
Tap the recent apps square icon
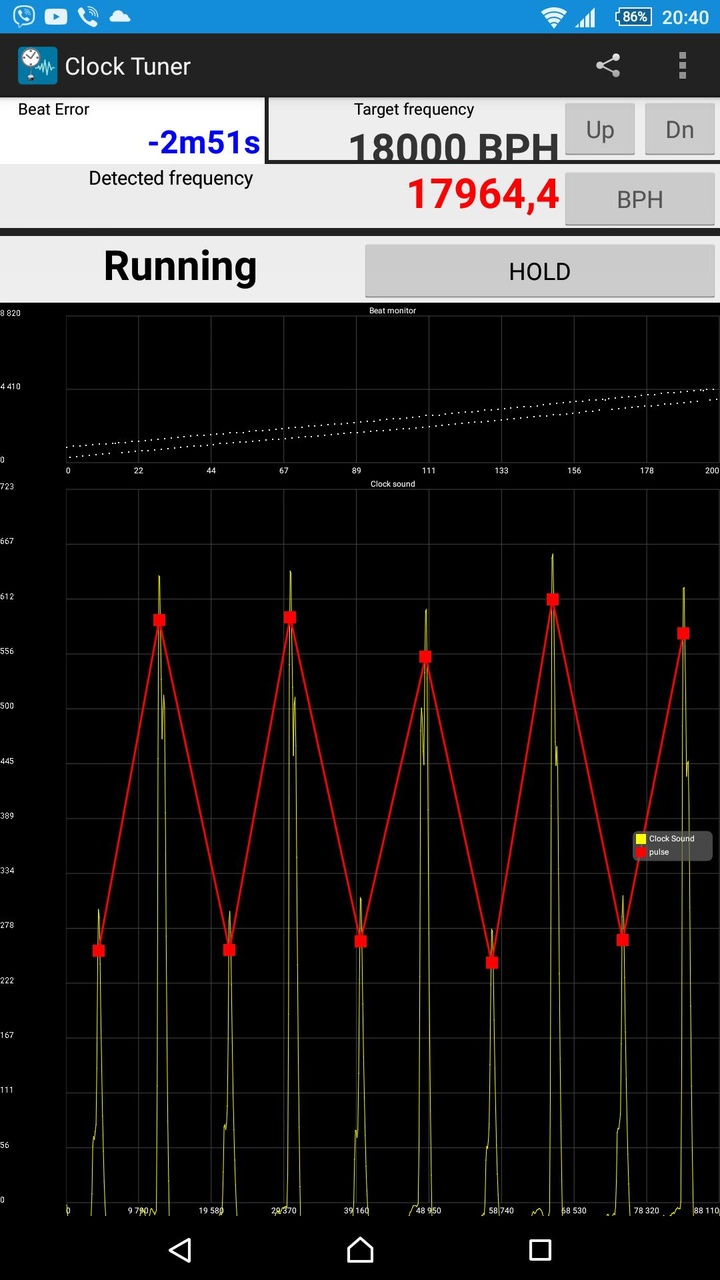[x=540, y=1249]
